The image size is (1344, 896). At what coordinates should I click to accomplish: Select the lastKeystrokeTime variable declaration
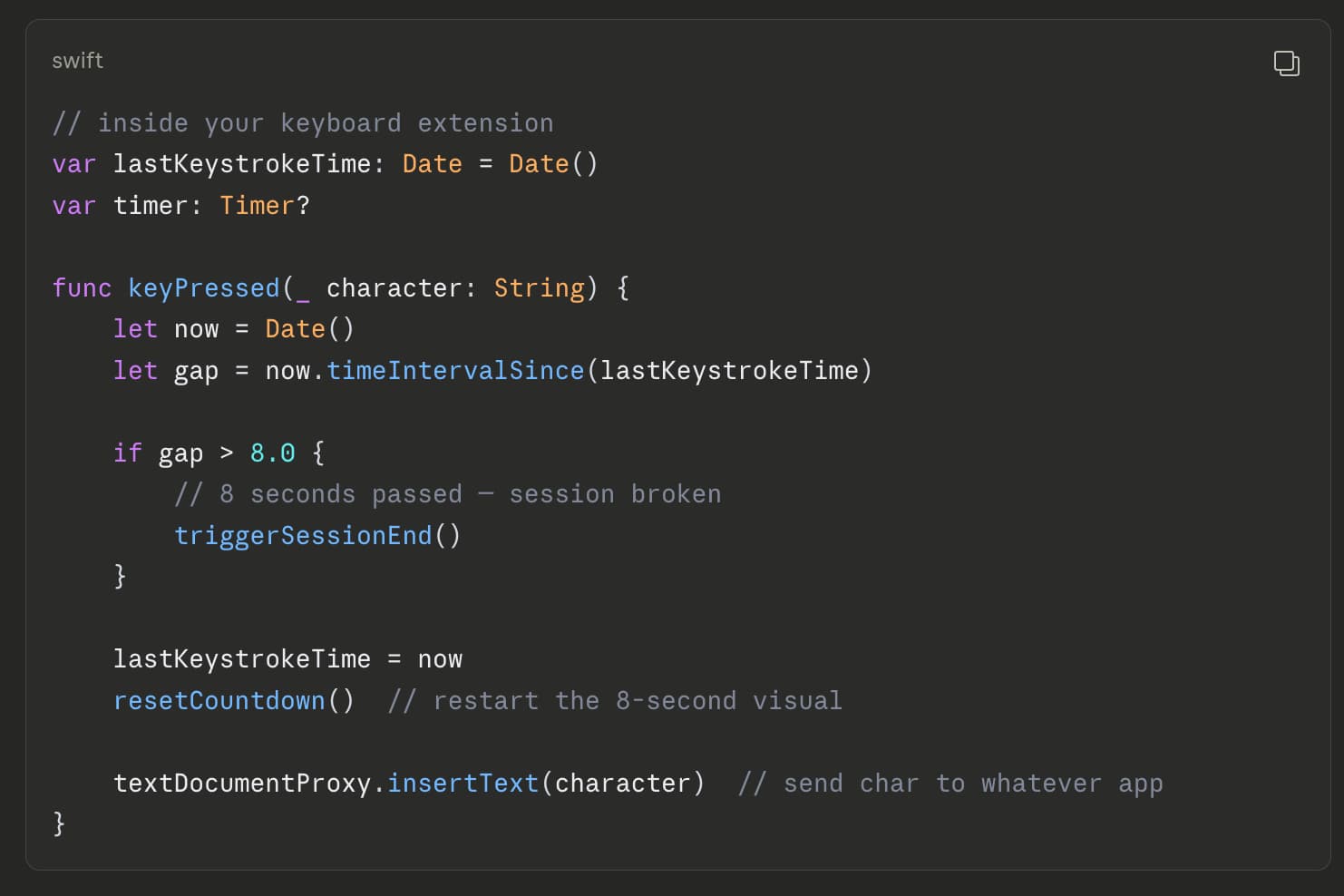[240, 163]
